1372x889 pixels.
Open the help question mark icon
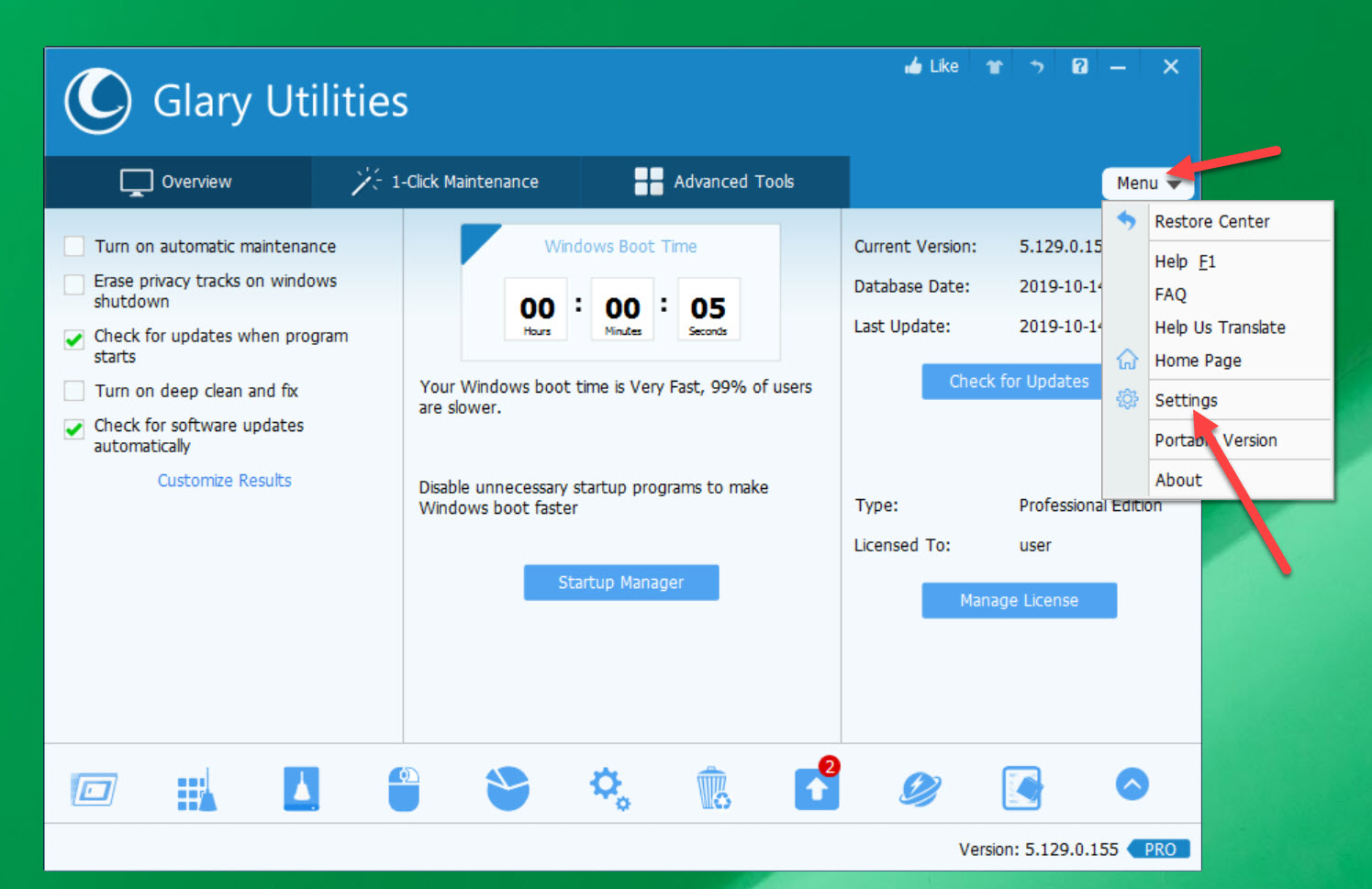[1079, 66]
